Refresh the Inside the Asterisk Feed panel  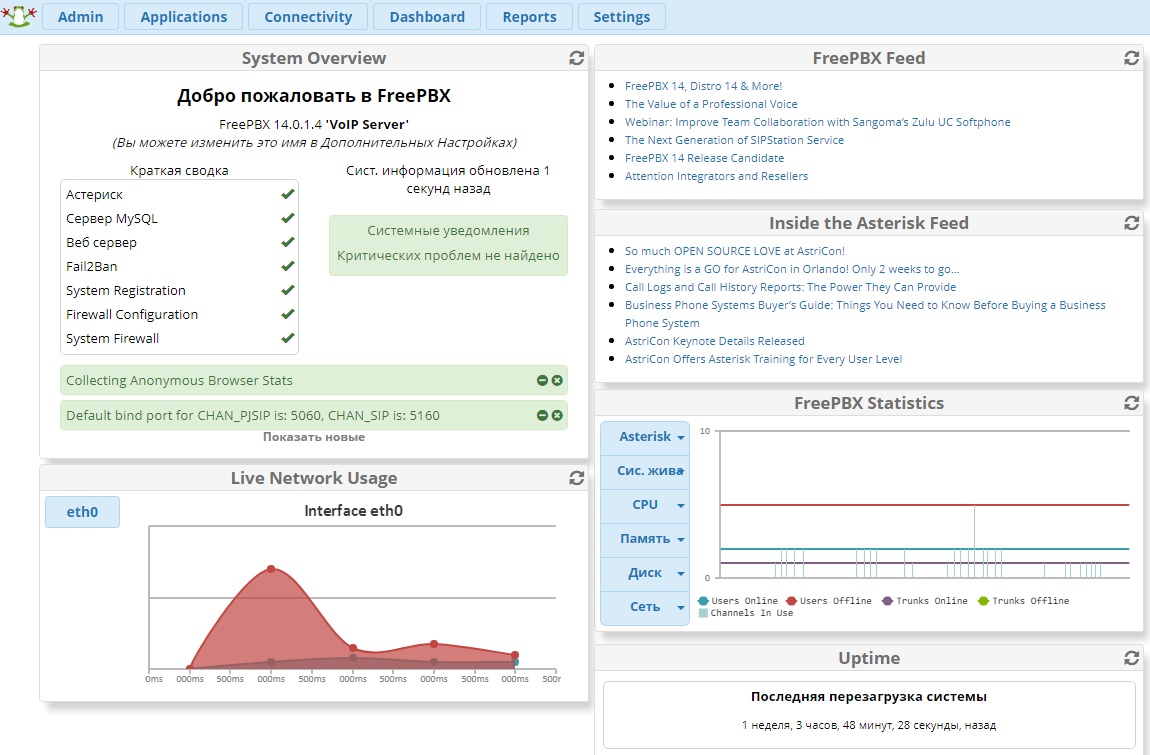point(1132,223)
